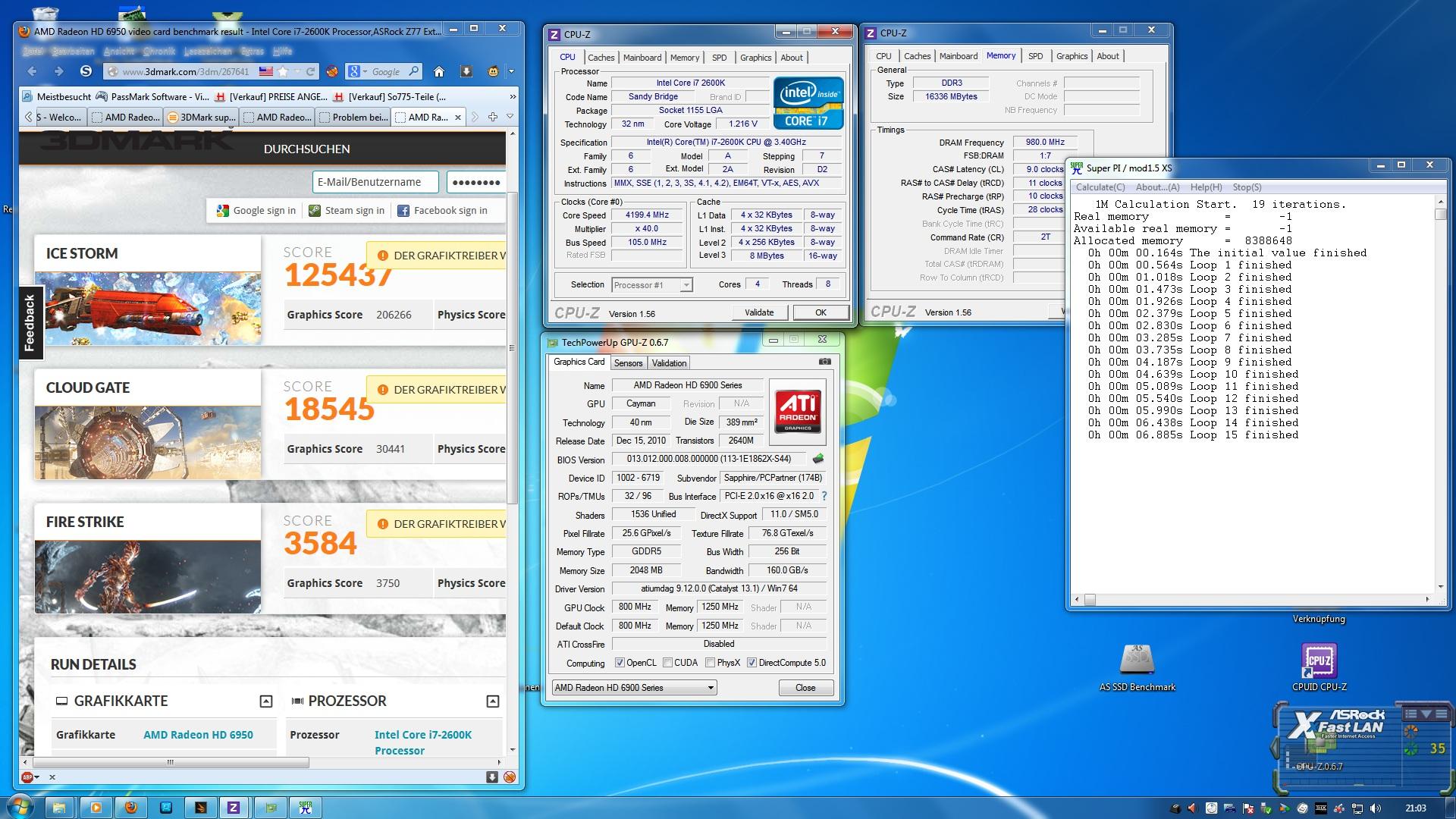This screenshot has width=1456, height=819.
Task: Collapse the PROZESSOR section
Action: pos(493,701)
